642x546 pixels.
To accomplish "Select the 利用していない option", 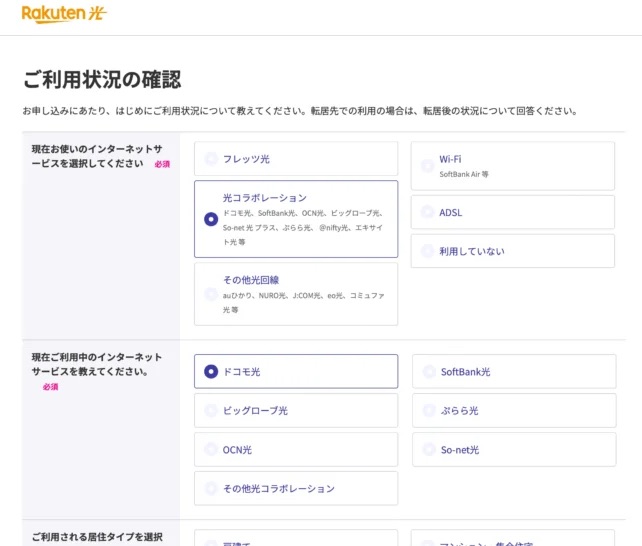I will [513, 251].
